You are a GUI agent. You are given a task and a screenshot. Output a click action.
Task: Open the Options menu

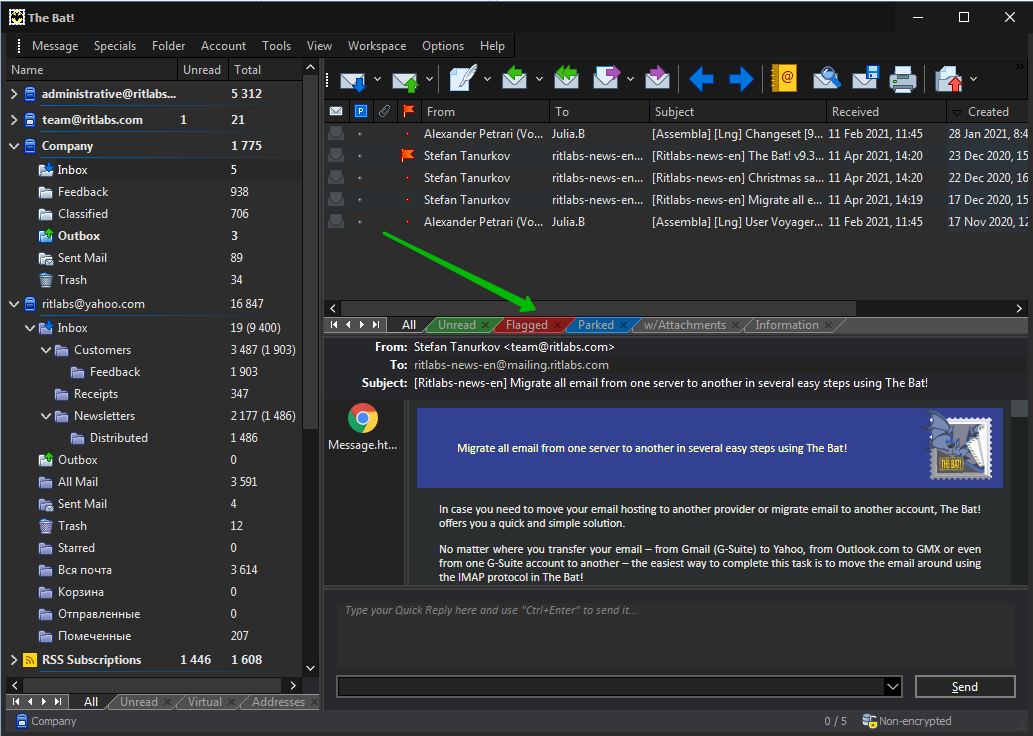point(443,46)
